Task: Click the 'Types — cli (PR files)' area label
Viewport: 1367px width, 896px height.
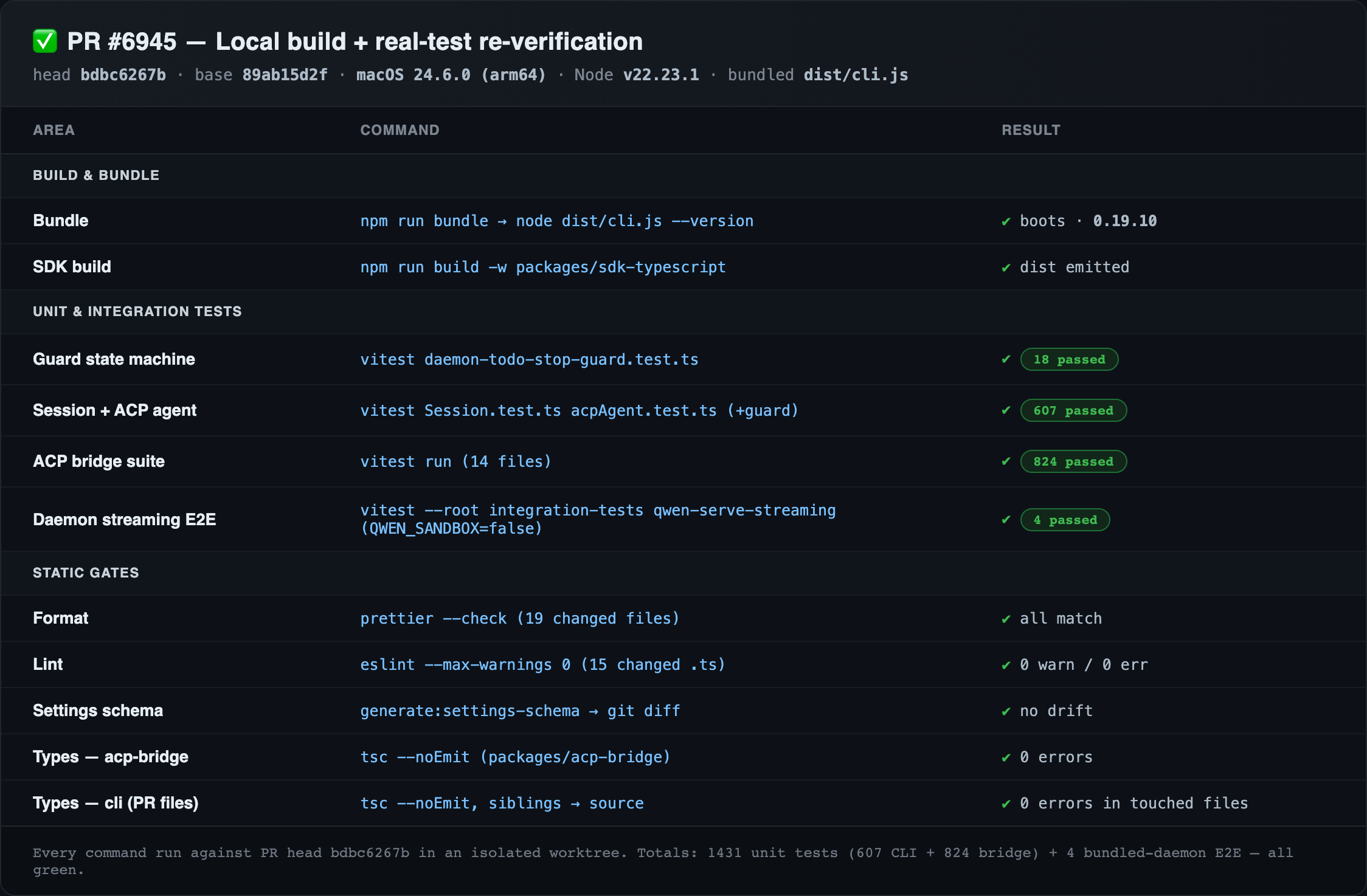Action: 116,803
